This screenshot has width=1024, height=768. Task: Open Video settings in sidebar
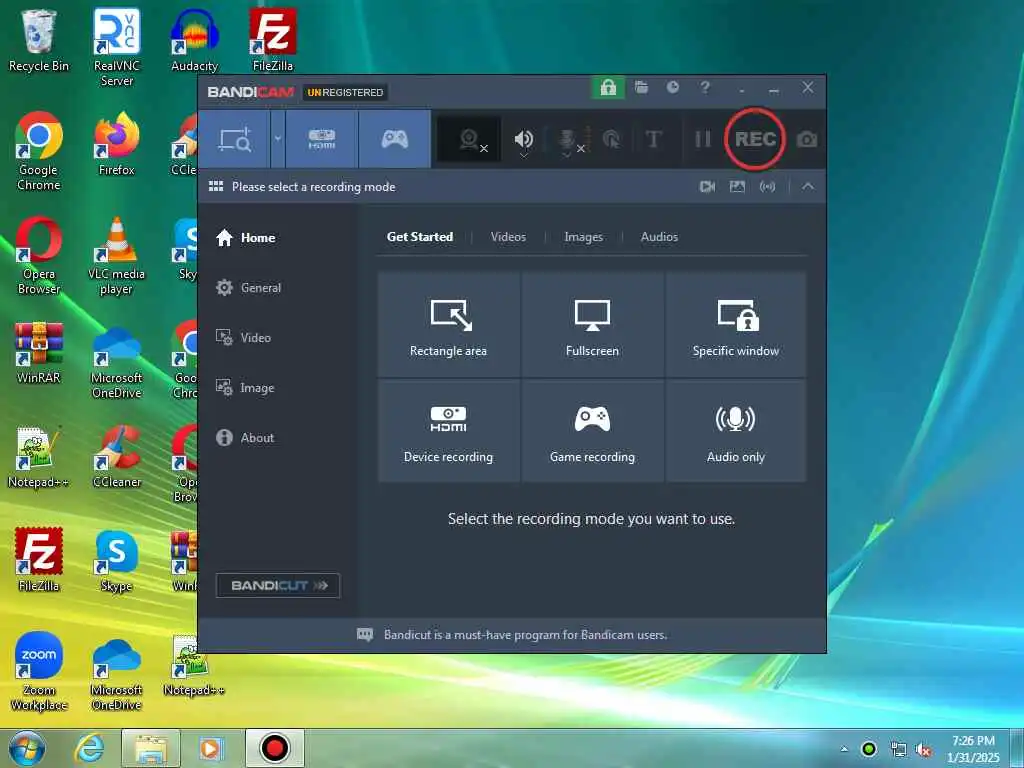(243, 338)
